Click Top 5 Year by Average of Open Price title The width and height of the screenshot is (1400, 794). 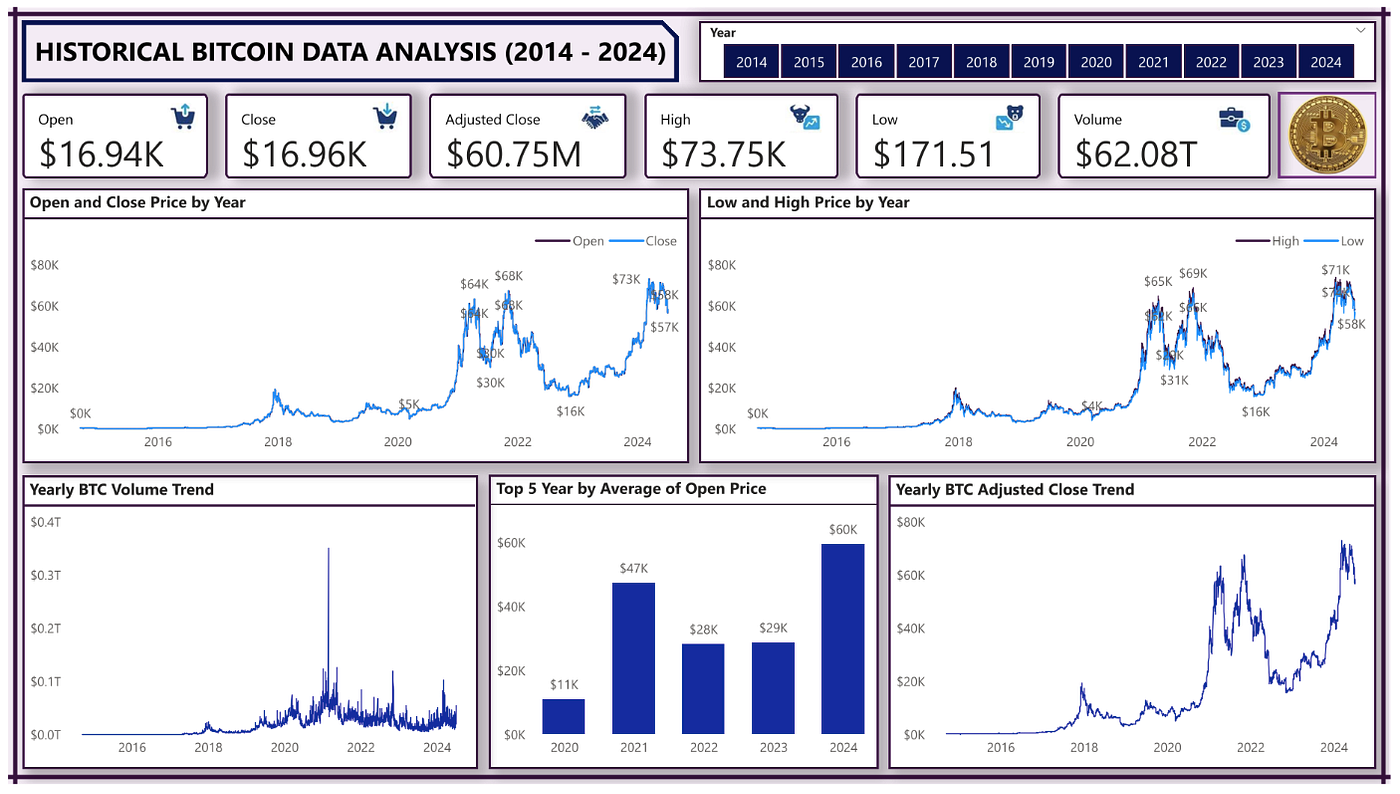[632, 489]
